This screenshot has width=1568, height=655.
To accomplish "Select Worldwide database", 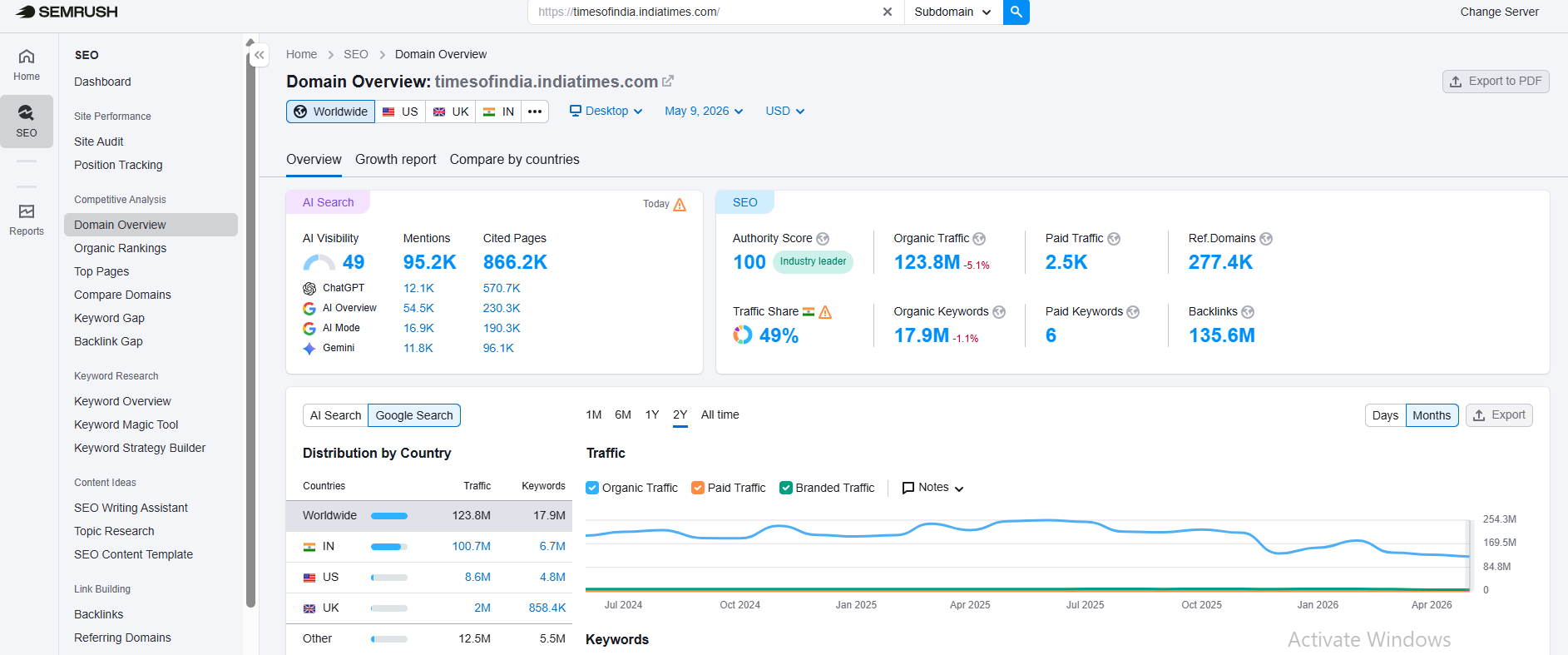I will pos(331,112).
